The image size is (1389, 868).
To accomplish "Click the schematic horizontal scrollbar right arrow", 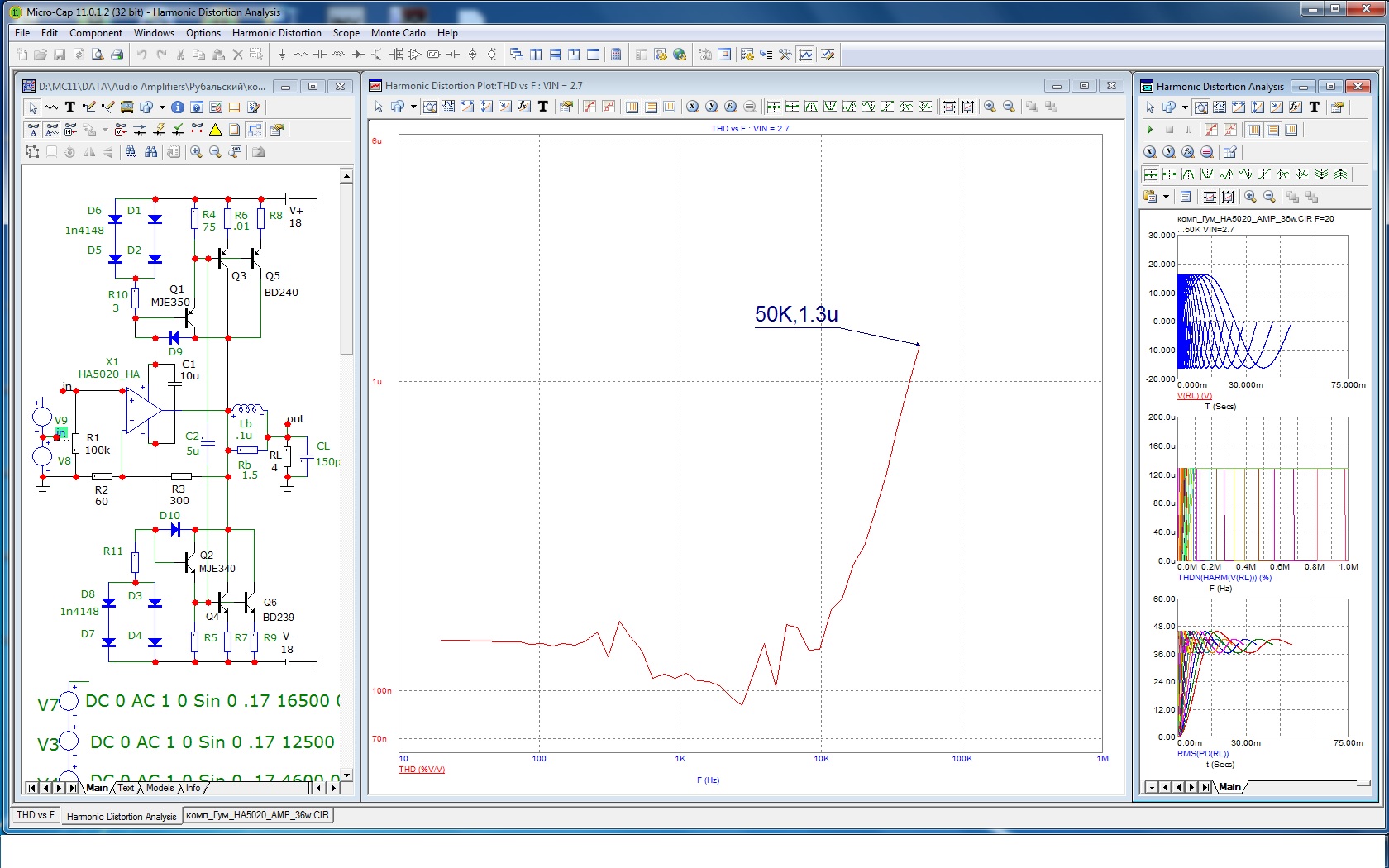I will tap(334, 788).
